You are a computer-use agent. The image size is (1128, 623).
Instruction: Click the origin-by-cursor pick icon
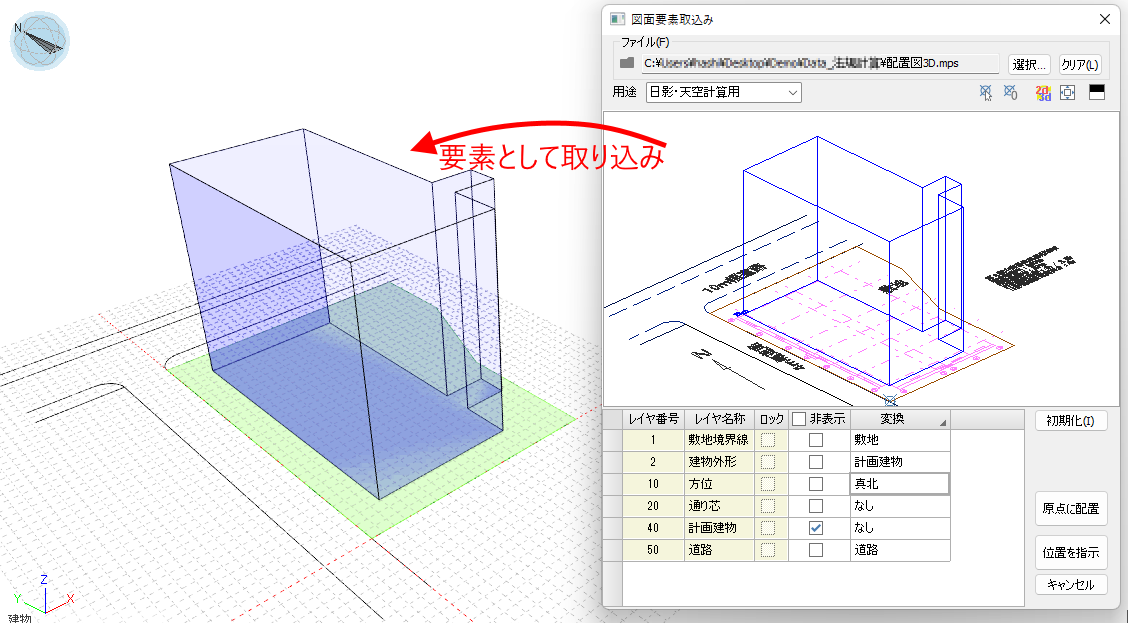click(x=987, y=93)
